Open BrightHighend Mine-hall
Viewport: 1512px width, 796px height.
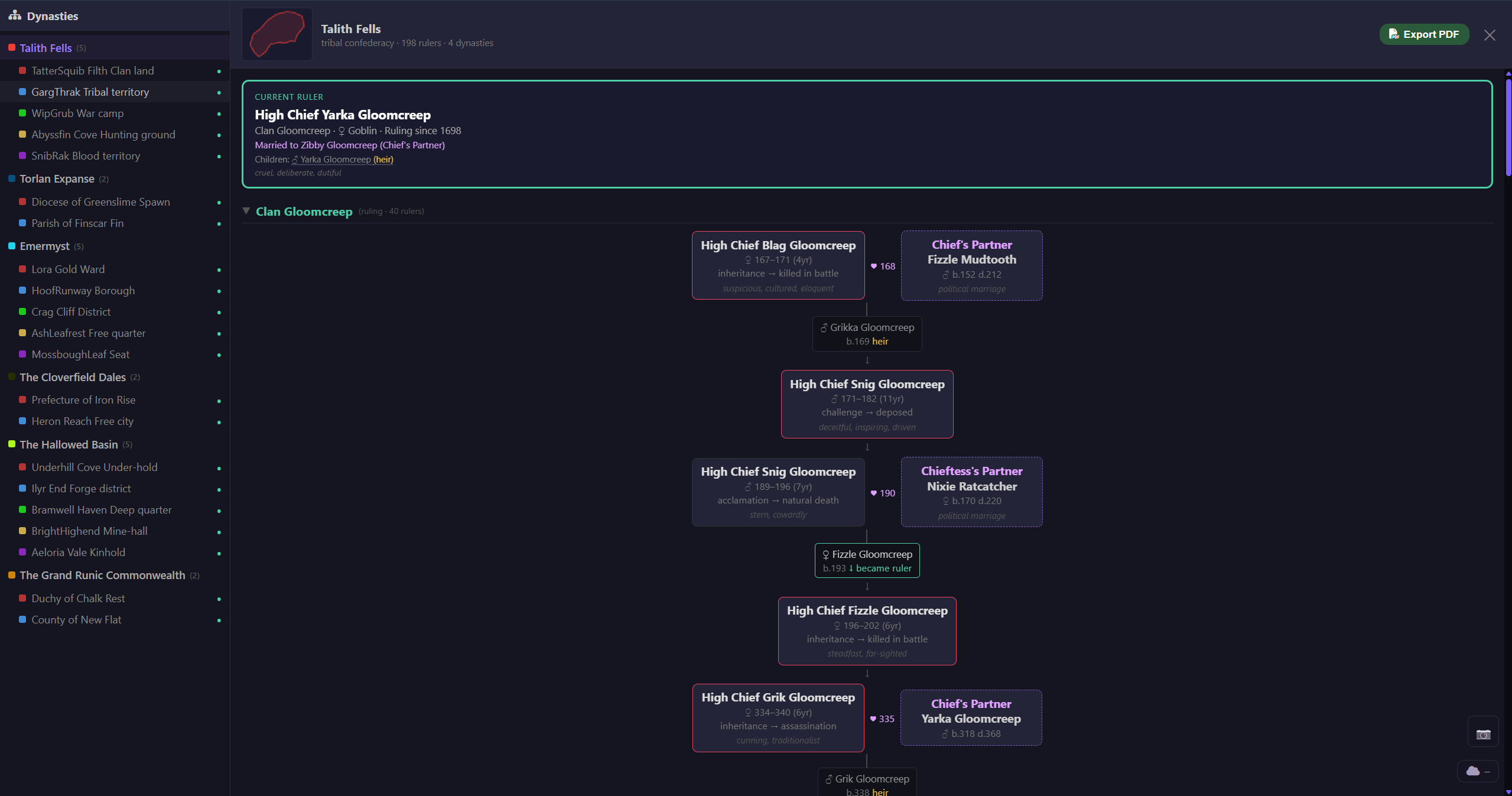[x=115, y=531]
